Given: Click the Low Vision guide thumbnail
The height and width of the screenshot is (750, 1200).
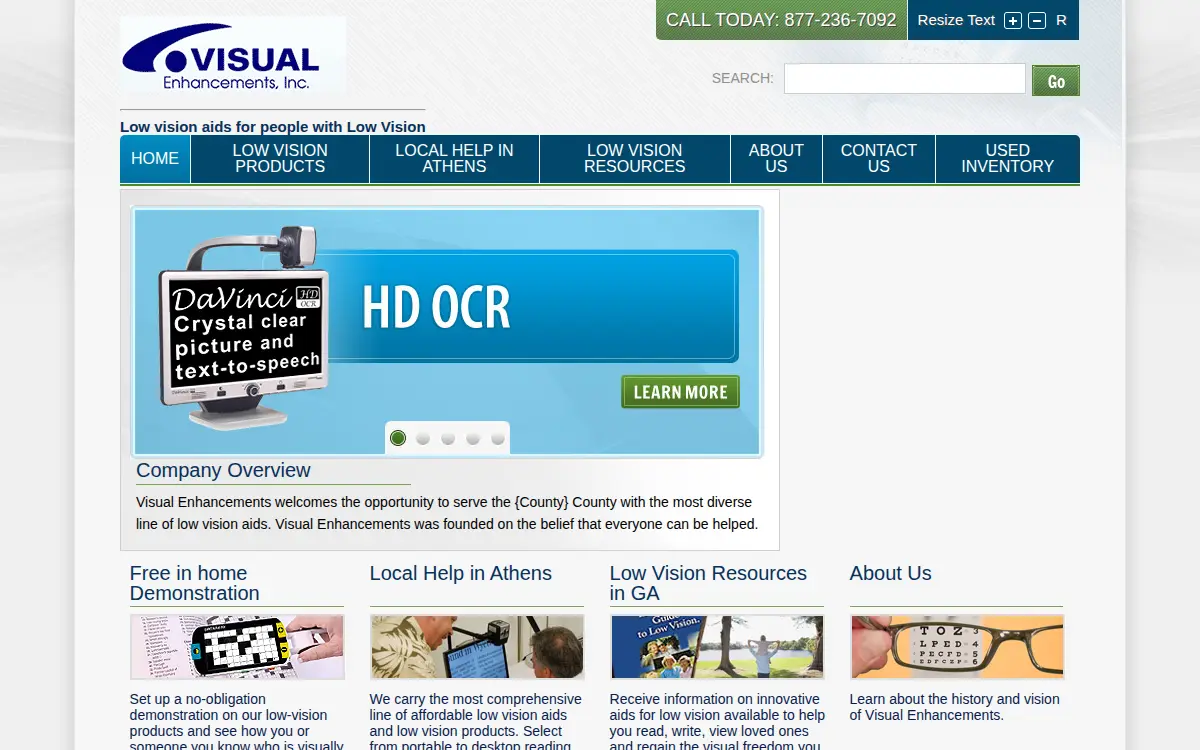Looking at the screenshot, I should (x=717, y=647).
